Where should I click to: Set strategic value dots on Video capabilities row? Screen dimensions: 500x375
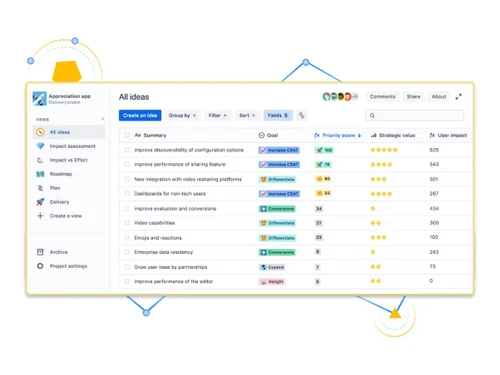384,223
